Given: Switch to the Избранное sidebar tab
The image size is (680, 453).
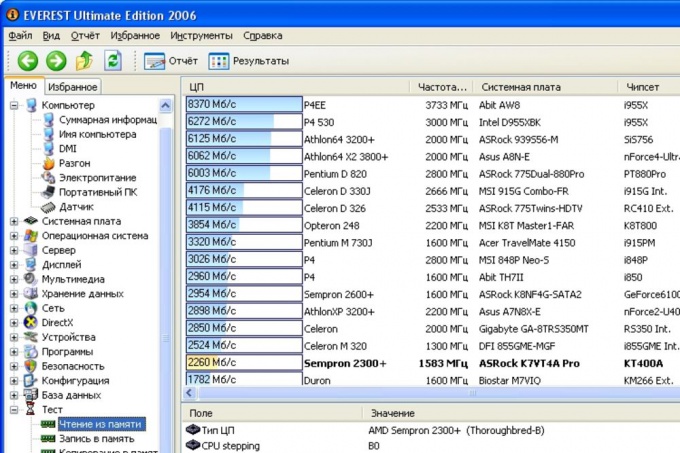Looking at the screenshot, I should (x=73, y=87).
